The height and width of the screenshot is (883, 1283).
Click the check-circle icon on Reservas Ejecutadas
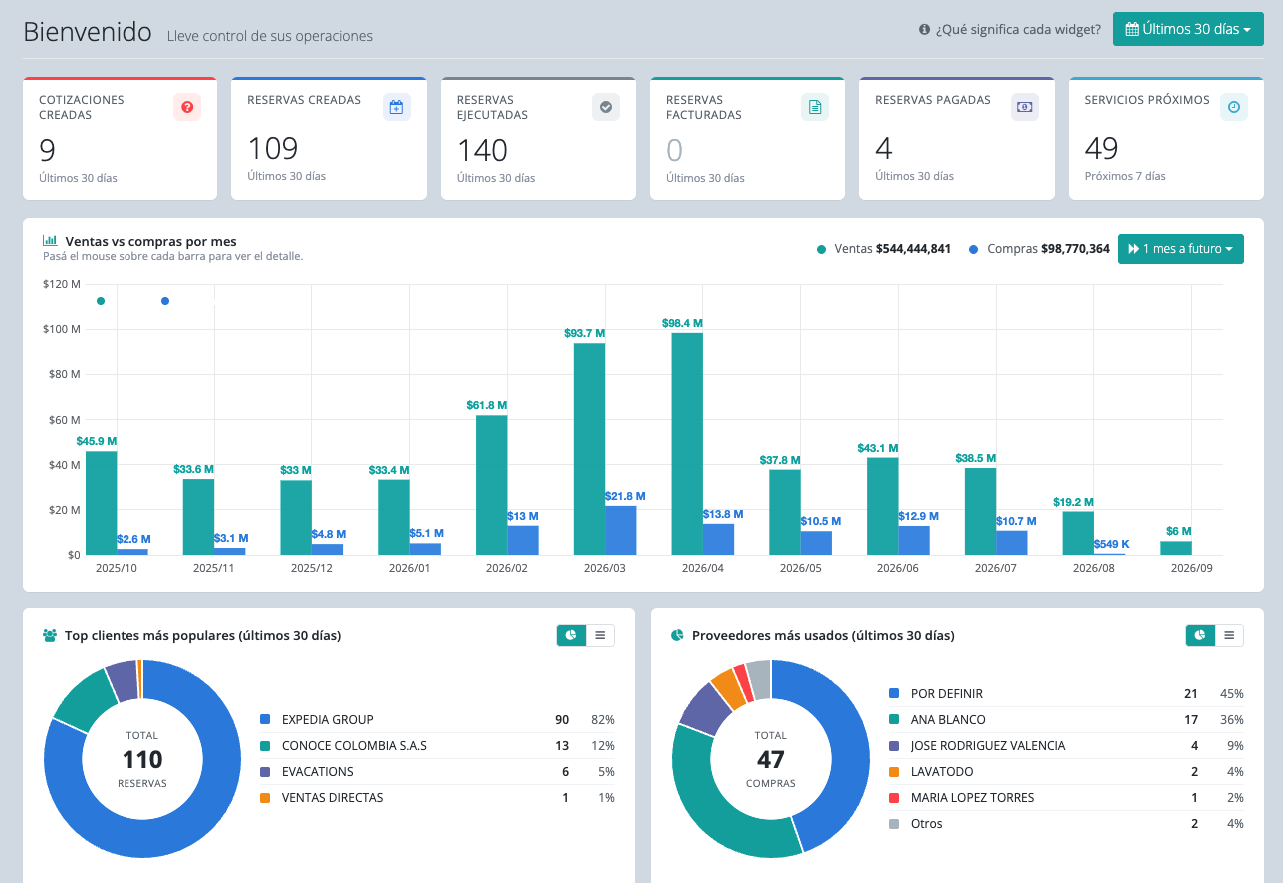click(x=606, y=107)
